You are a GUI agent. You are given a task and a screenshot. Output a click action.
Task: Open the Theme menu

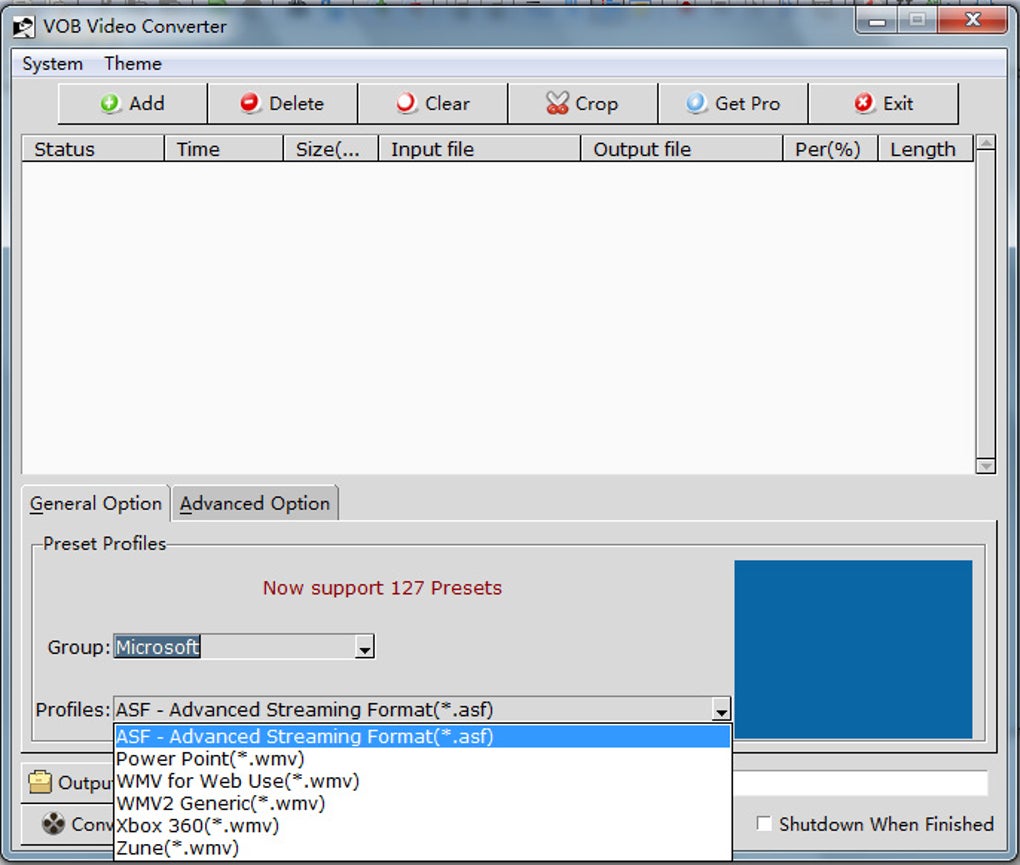tap(133, 64)
